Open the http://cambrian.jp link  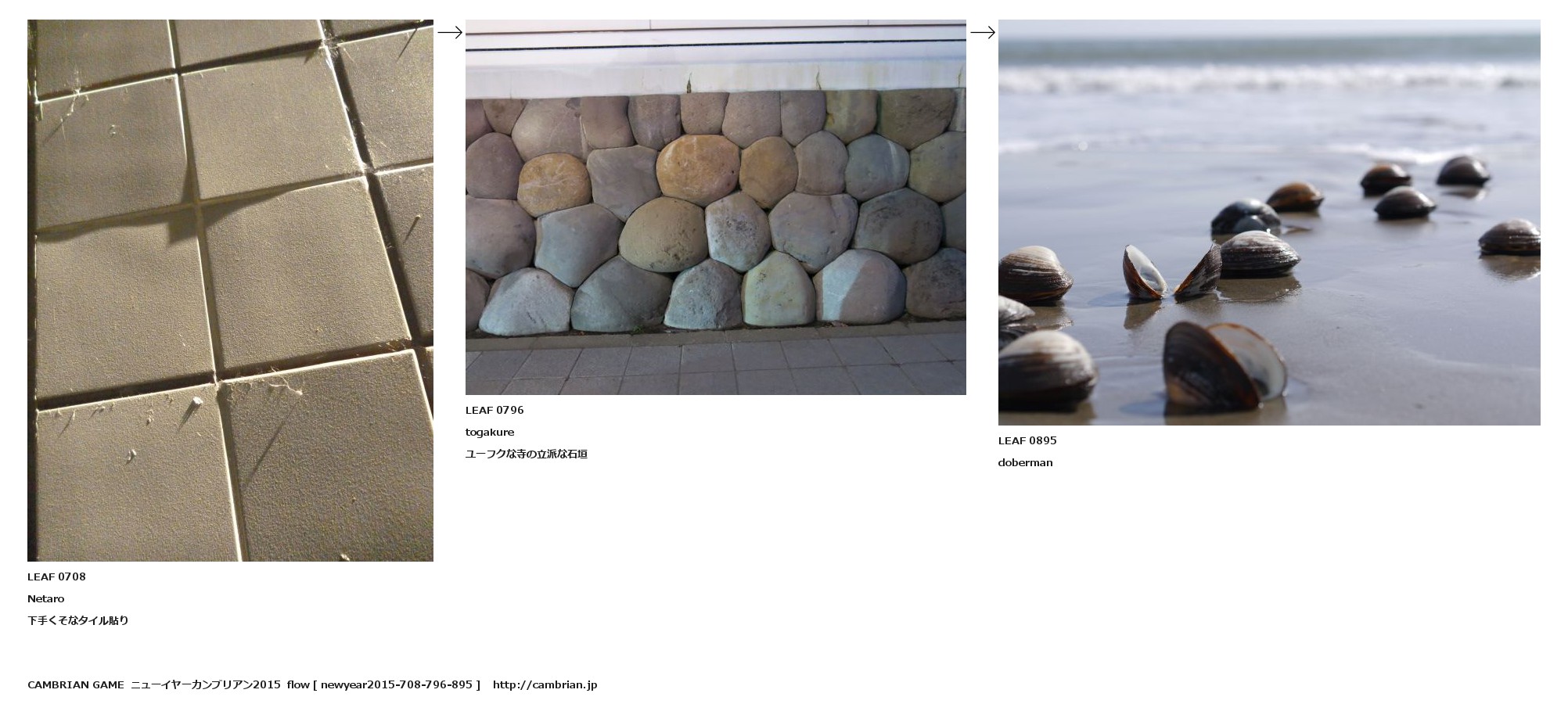(545, 684)
